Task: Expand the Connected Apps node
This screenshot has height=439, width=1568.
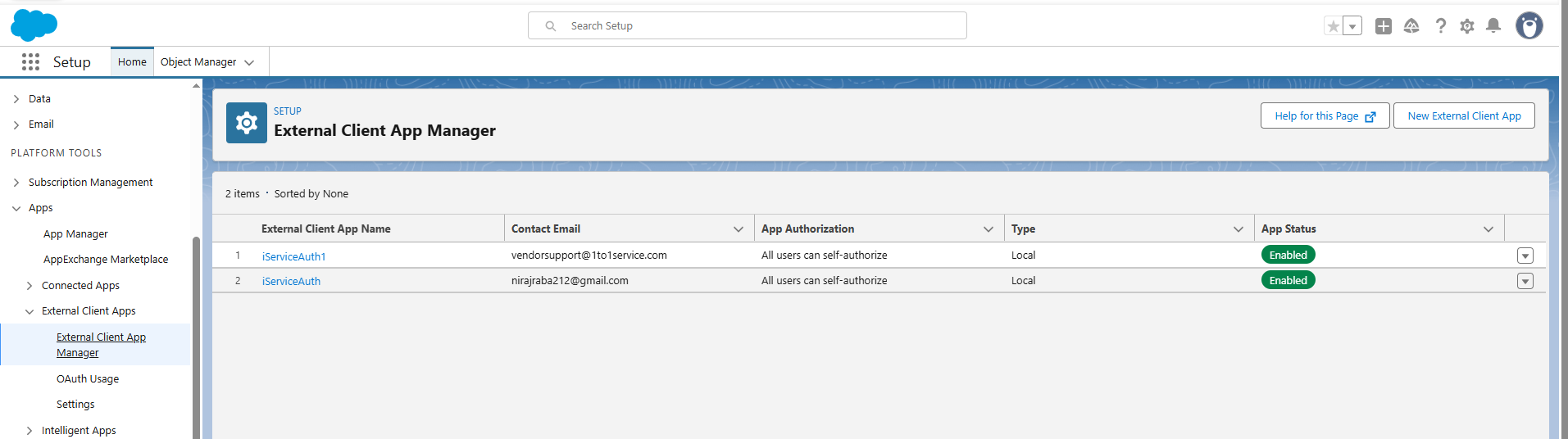Action: pyautogui.click(x=30, y=286)
